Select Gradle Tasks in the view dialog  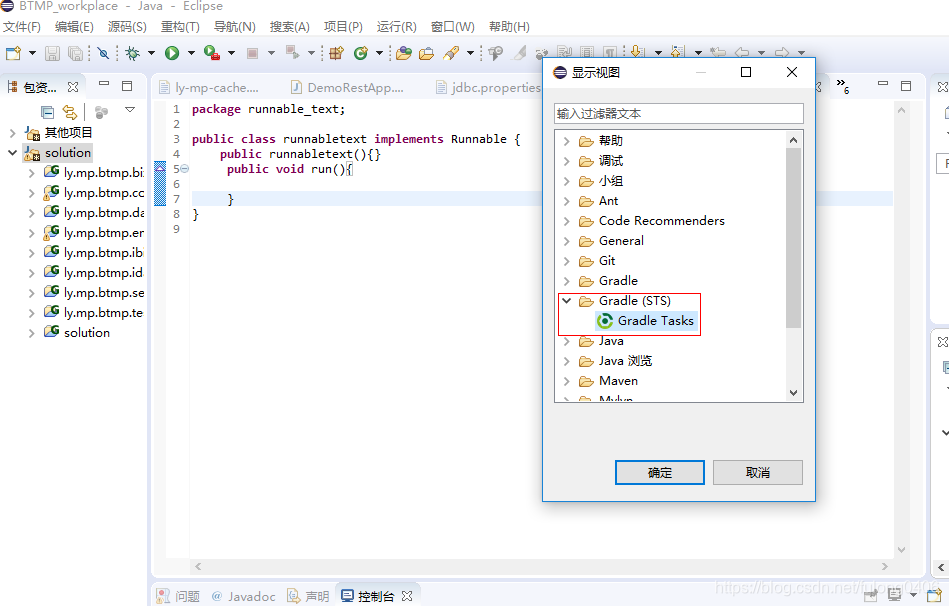point(646,320)
